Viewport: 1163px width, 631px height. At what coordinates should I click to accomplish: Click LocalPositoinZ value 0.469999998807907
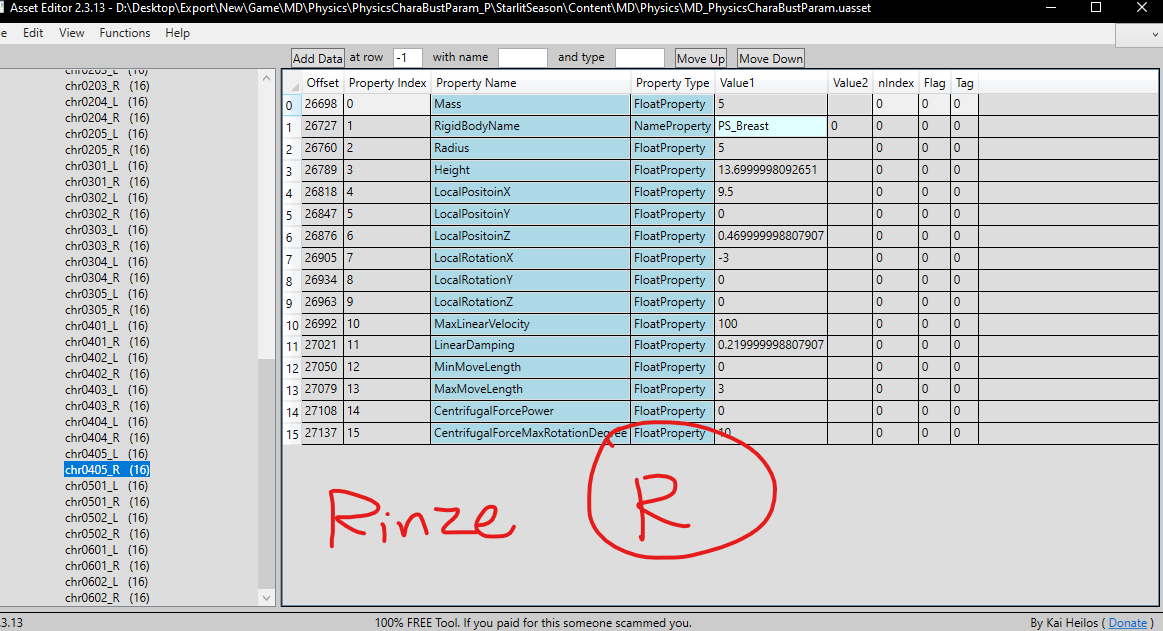tap(771, 236)
